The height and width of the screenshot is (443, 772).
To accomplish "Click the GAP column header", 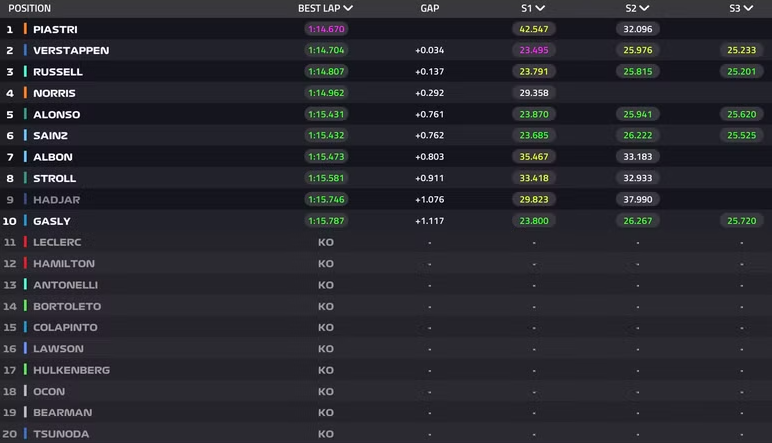I will click(x=429, y=8).
